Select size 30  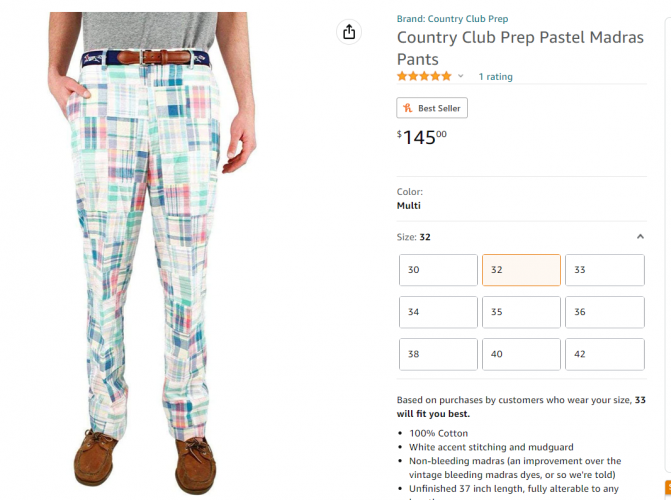point(438,270)
